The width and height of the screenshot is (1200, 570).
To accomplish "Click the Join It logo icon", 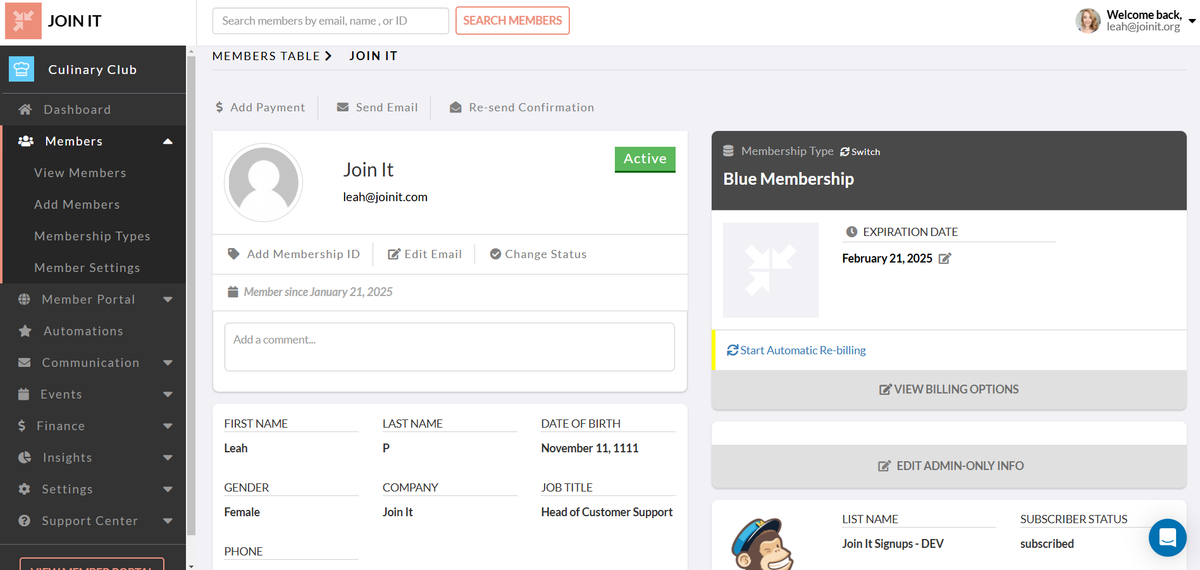I will [x=23, y=21].
